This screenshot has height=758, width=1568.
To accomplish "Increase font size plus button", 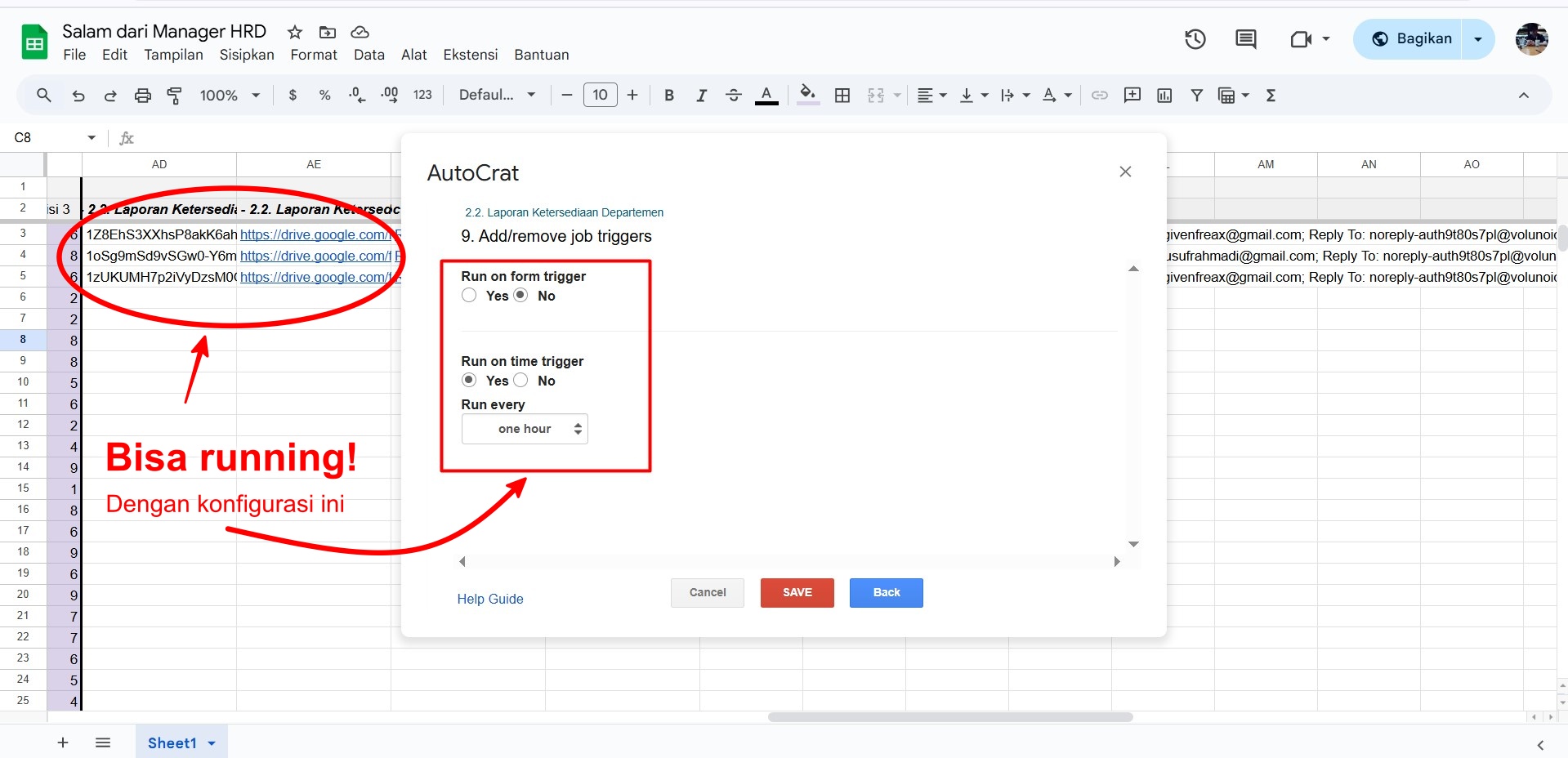I will pyautogui.click(x=632, y=95).
